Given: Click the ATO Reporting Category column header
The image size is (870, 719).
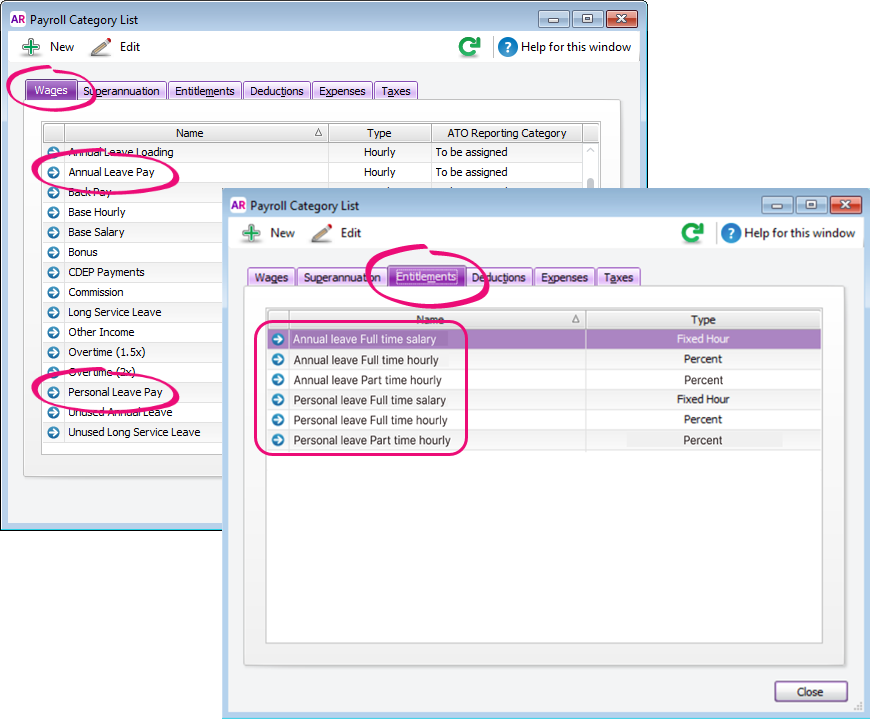Looking at the screenshot, I should tap(506, 133).
